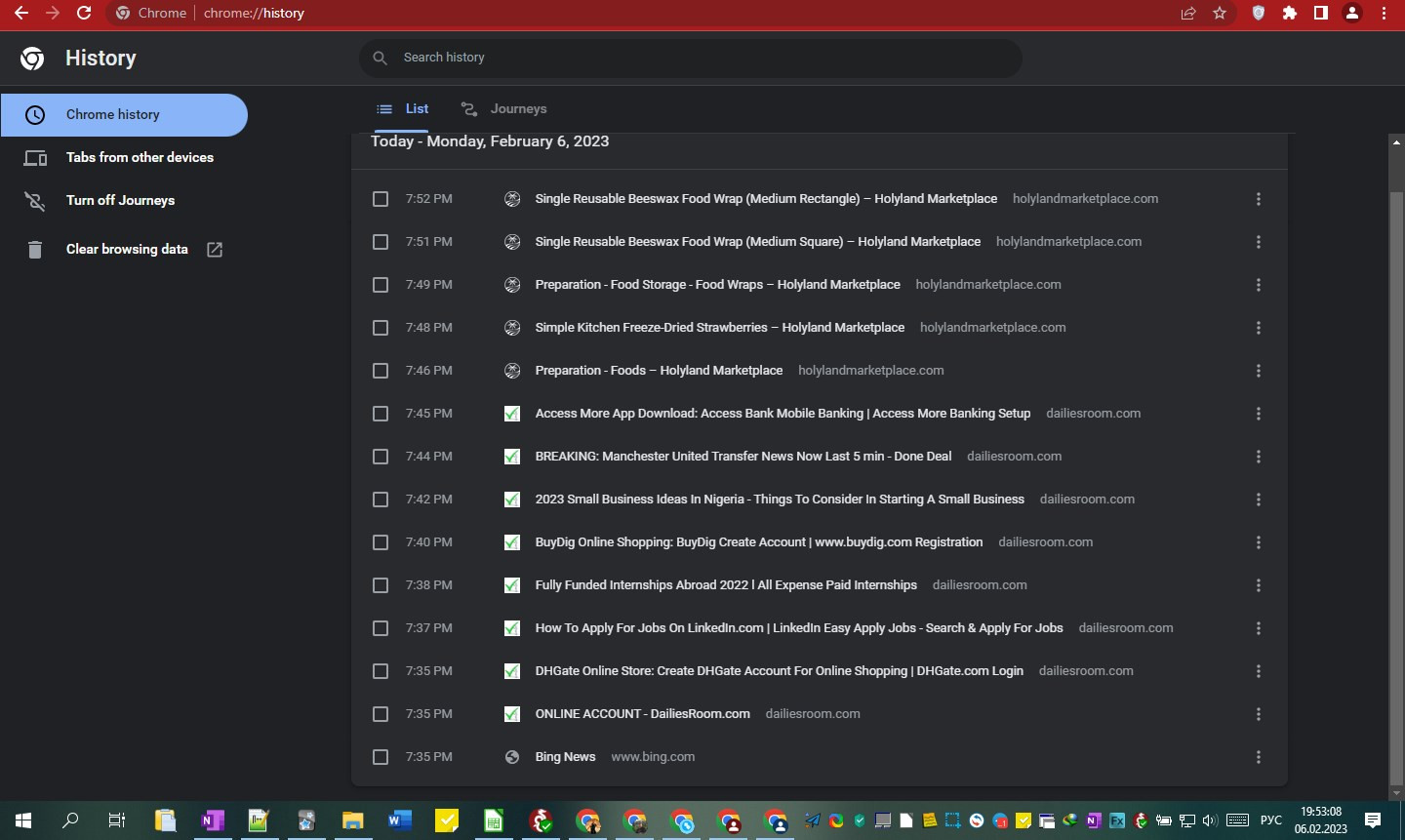Select checkbox for 7:49 PM Food Wraps entry
Screen dimensions: 1405x840
point(381,285)
